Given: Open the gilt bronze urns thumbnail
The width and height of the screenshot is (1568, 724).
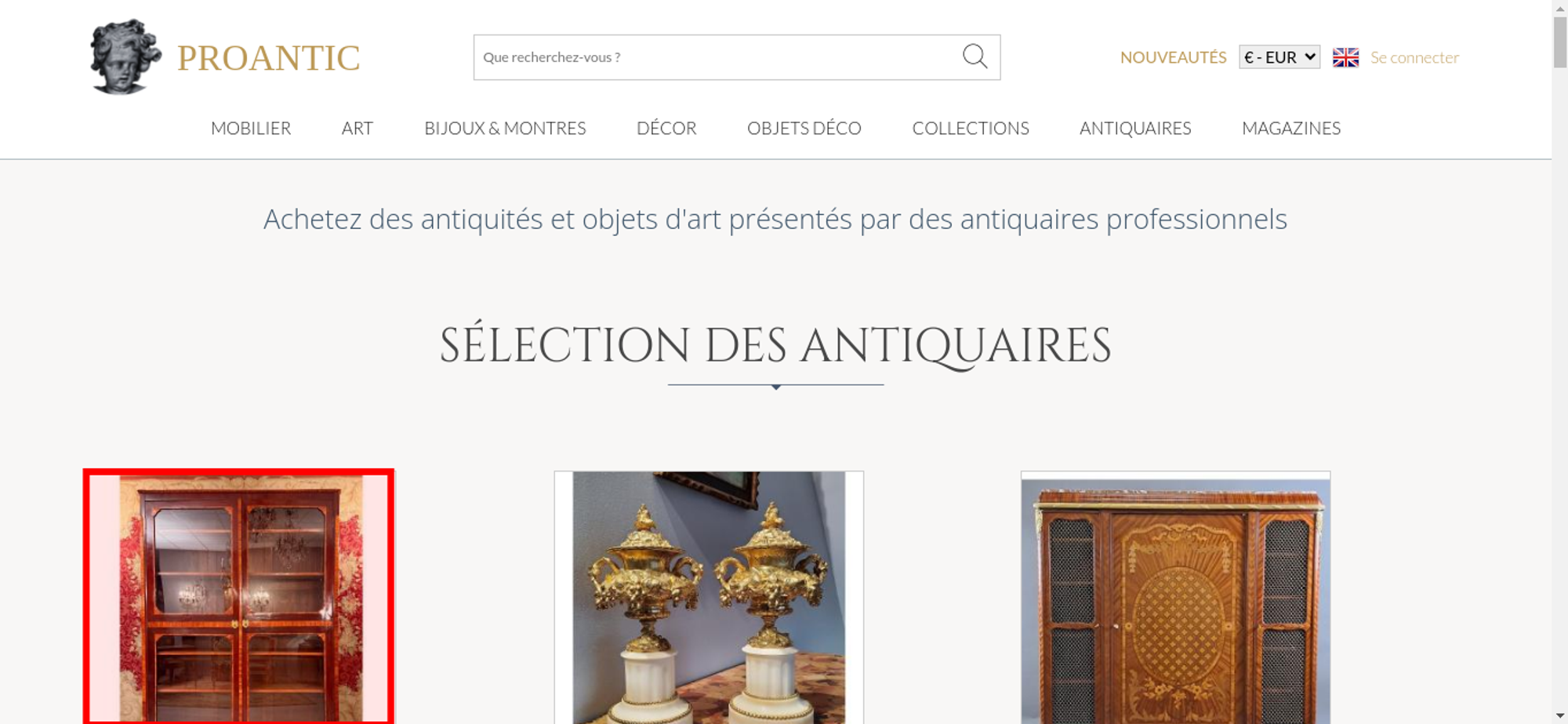Looking at the screenshot, I should pos(709,597).
